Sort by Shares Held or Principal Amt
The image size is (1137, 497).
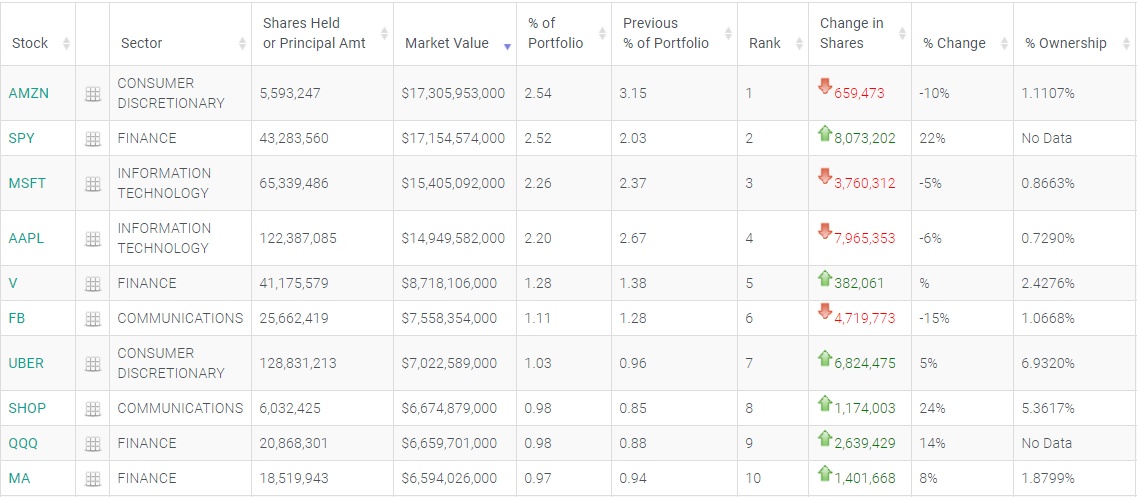pyautogui.click(x=314, y=33)
